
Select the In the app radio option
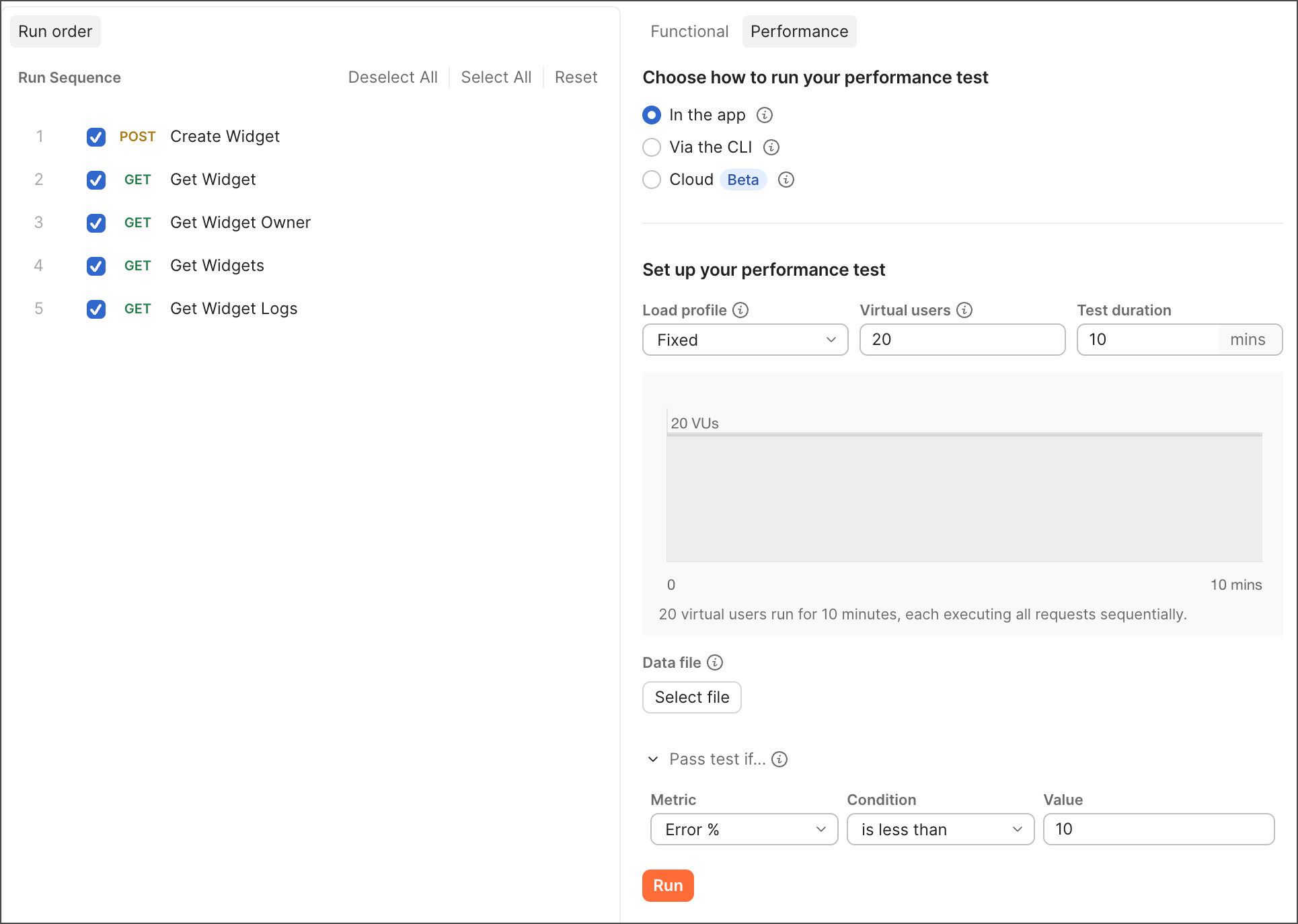click(652, 115)
